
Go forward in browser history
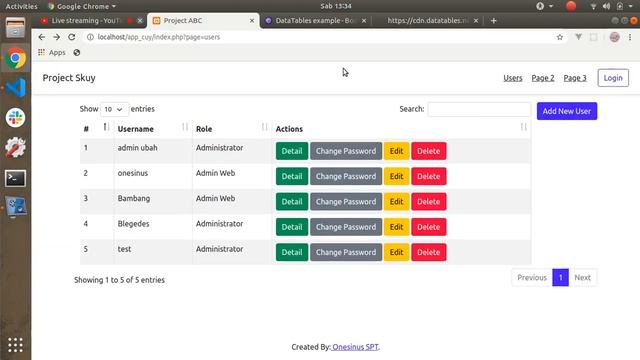(x=56, y=37)
